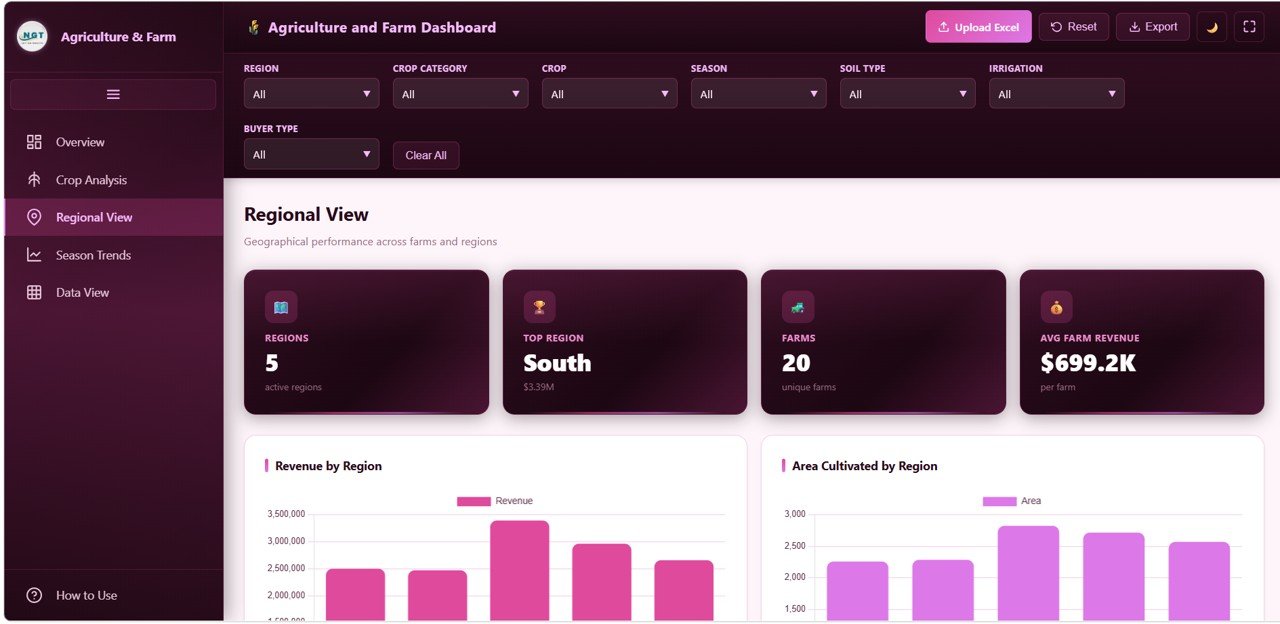Expand the BUYER TYPE dropdown
This screenshot has width=1280, height=624.
tap(311, 155)
